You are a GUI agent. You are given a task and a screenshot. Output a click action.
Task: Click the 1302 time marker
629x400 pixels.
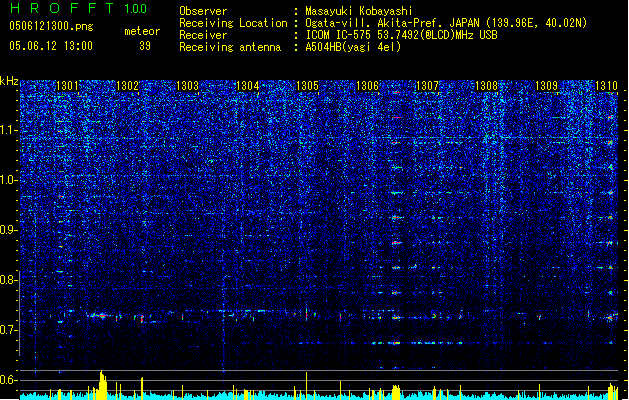tap(127, 86)
